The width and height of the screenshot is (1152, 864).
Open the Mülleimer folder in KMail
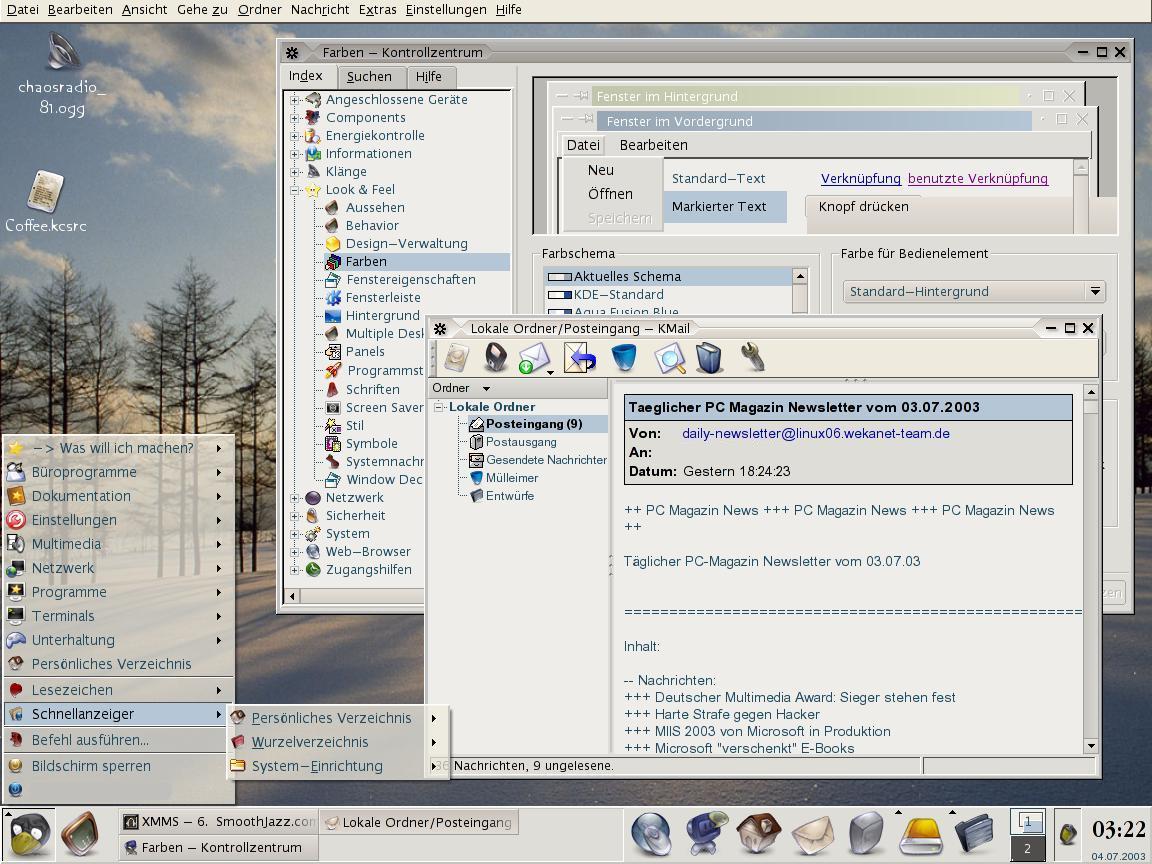click(511, 478)
